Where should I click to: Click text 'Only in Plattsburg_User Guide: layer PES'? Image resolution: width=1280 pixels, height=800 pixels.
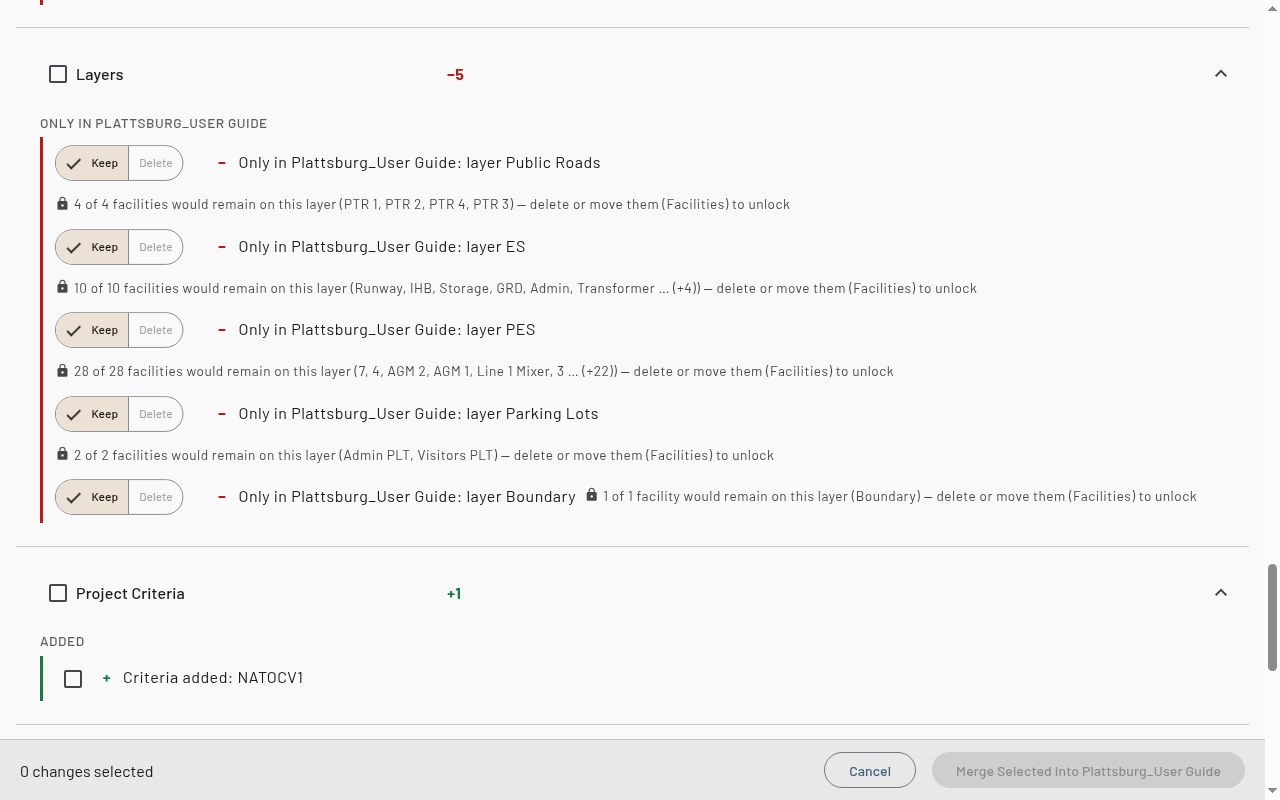click(387, 330)
